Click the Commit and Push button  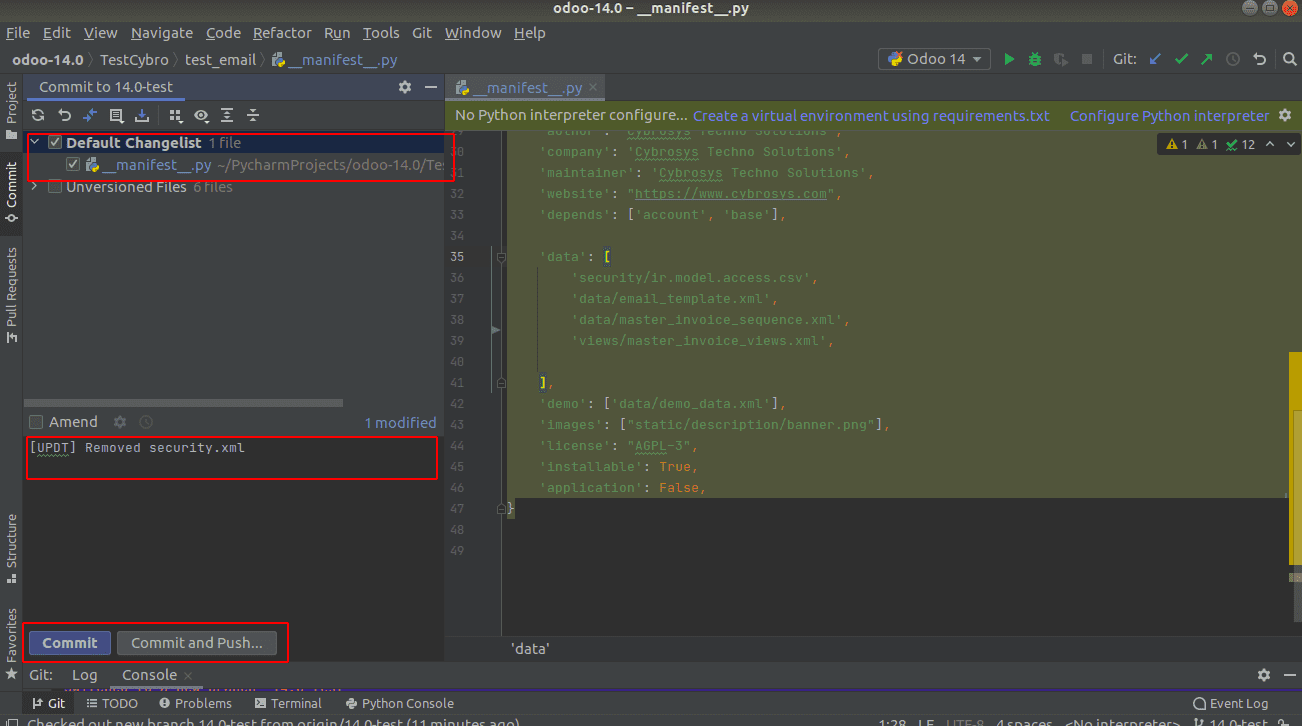pos(197,643)
